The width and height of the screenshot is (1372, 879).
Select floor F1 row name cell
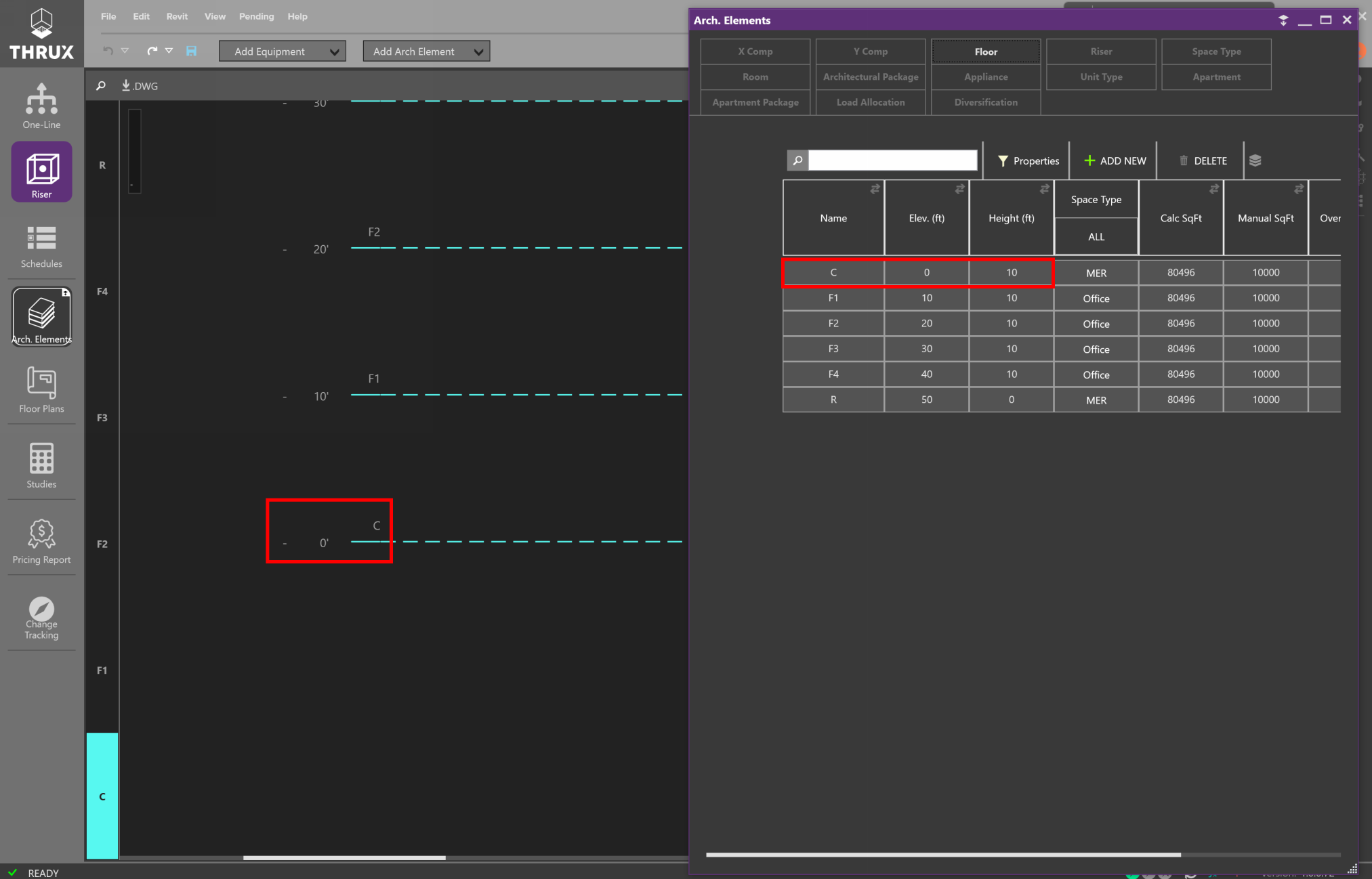(x=833, y=298)
